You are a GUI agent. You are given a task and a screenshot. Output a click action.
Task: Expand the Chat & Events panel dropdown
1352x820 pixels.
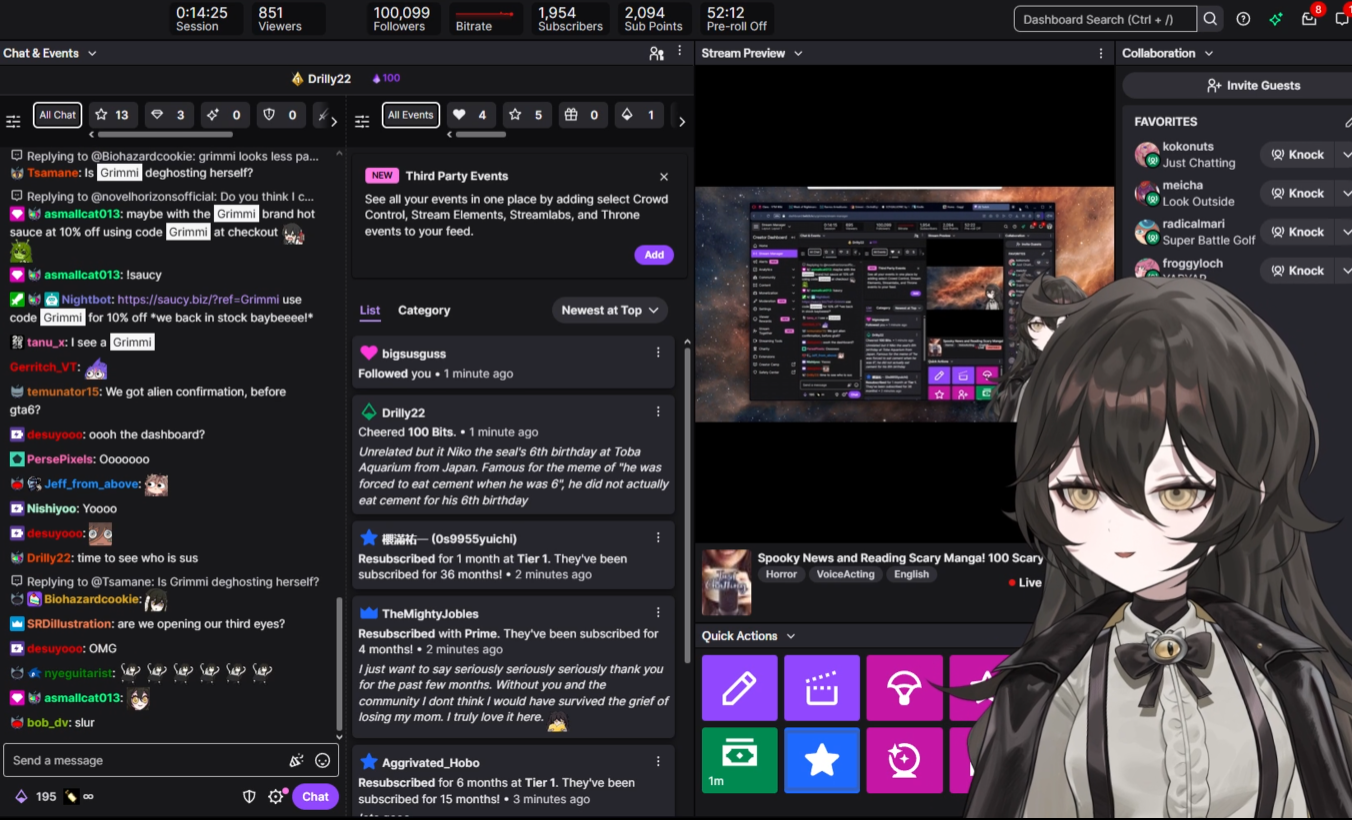(92, 53)
